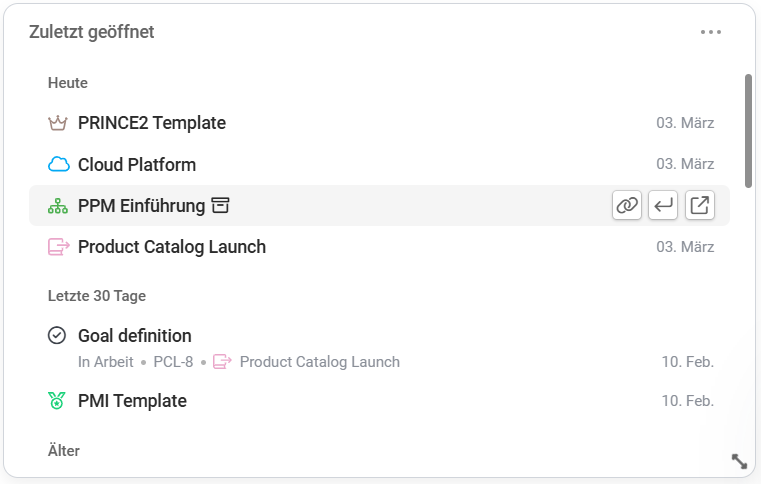The height and width of the screenshot is (484, 761).
Task: Open the Cloud Platform project
Action: 137,165
